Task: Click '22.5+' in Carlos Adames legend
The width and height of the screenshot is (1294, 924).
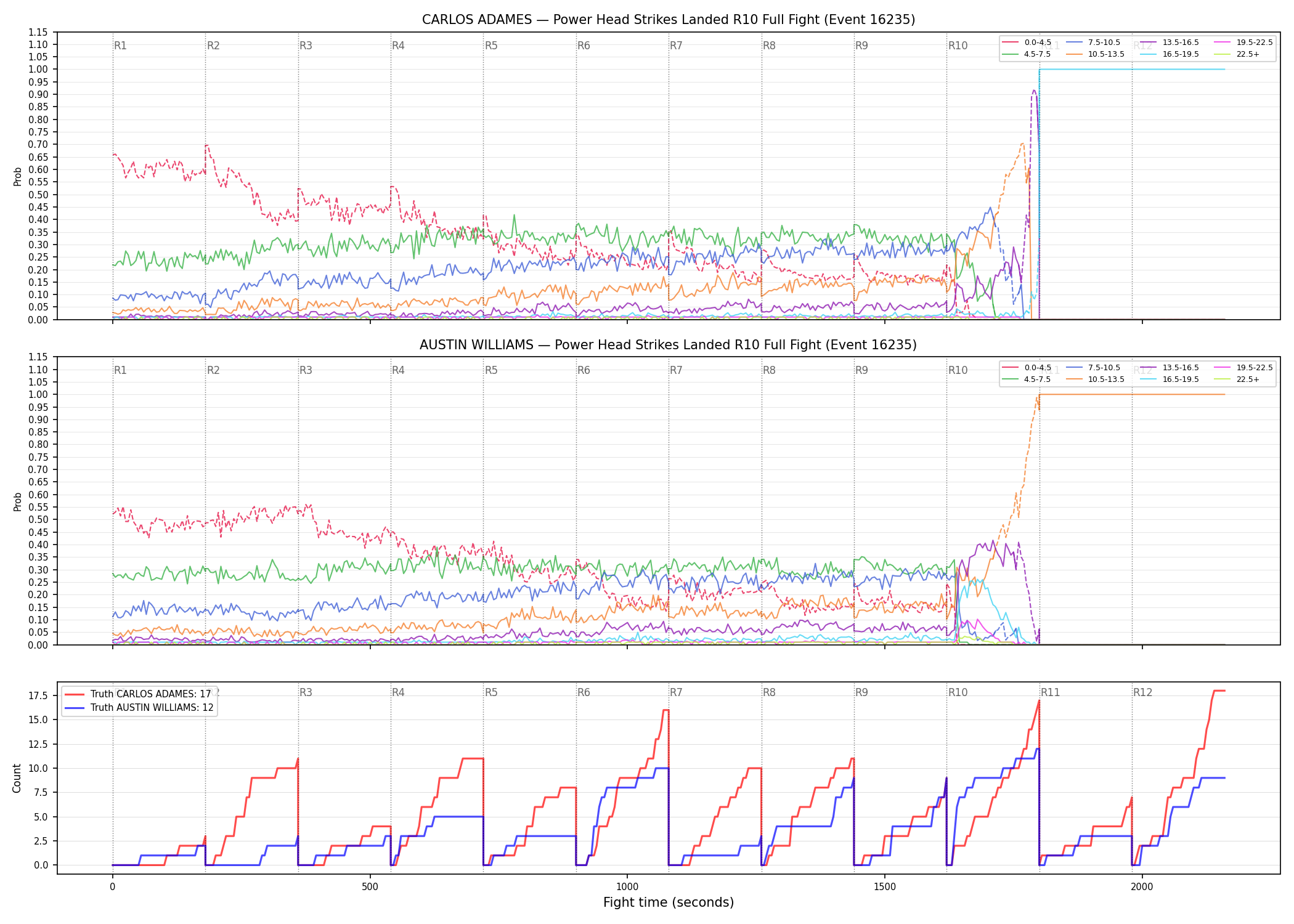Action: 1248,54
